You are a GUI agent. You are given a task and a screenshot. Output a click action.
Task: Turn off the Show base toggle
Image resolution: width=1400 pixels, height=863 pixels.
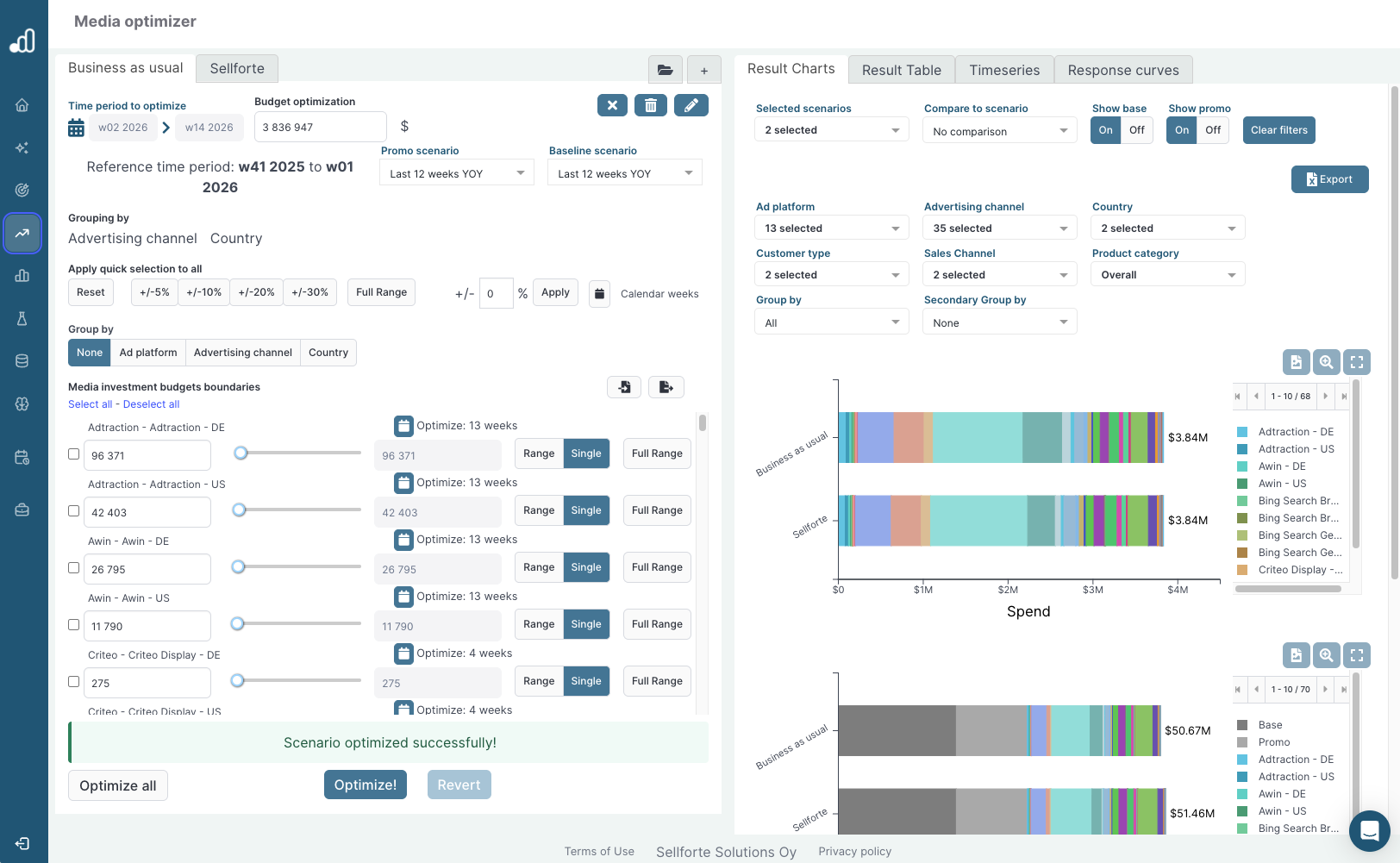(1137, 129)
